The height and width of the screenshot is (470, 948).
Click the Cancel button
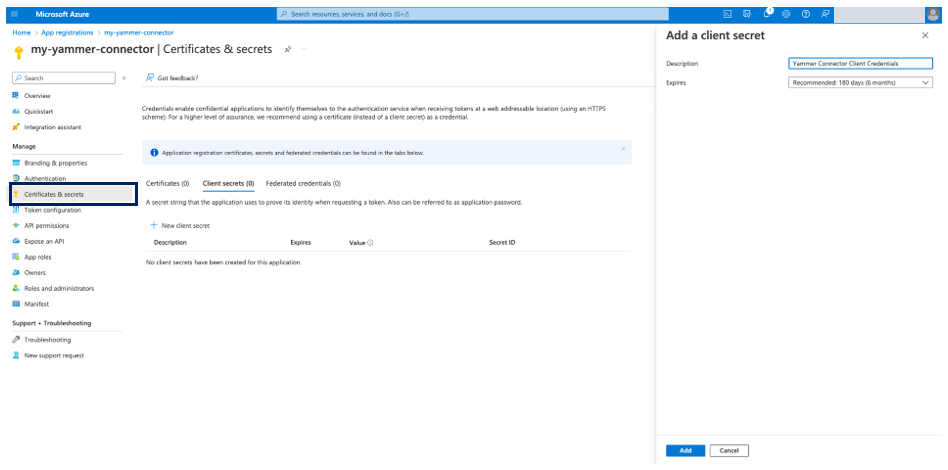[x=729, y=451]
